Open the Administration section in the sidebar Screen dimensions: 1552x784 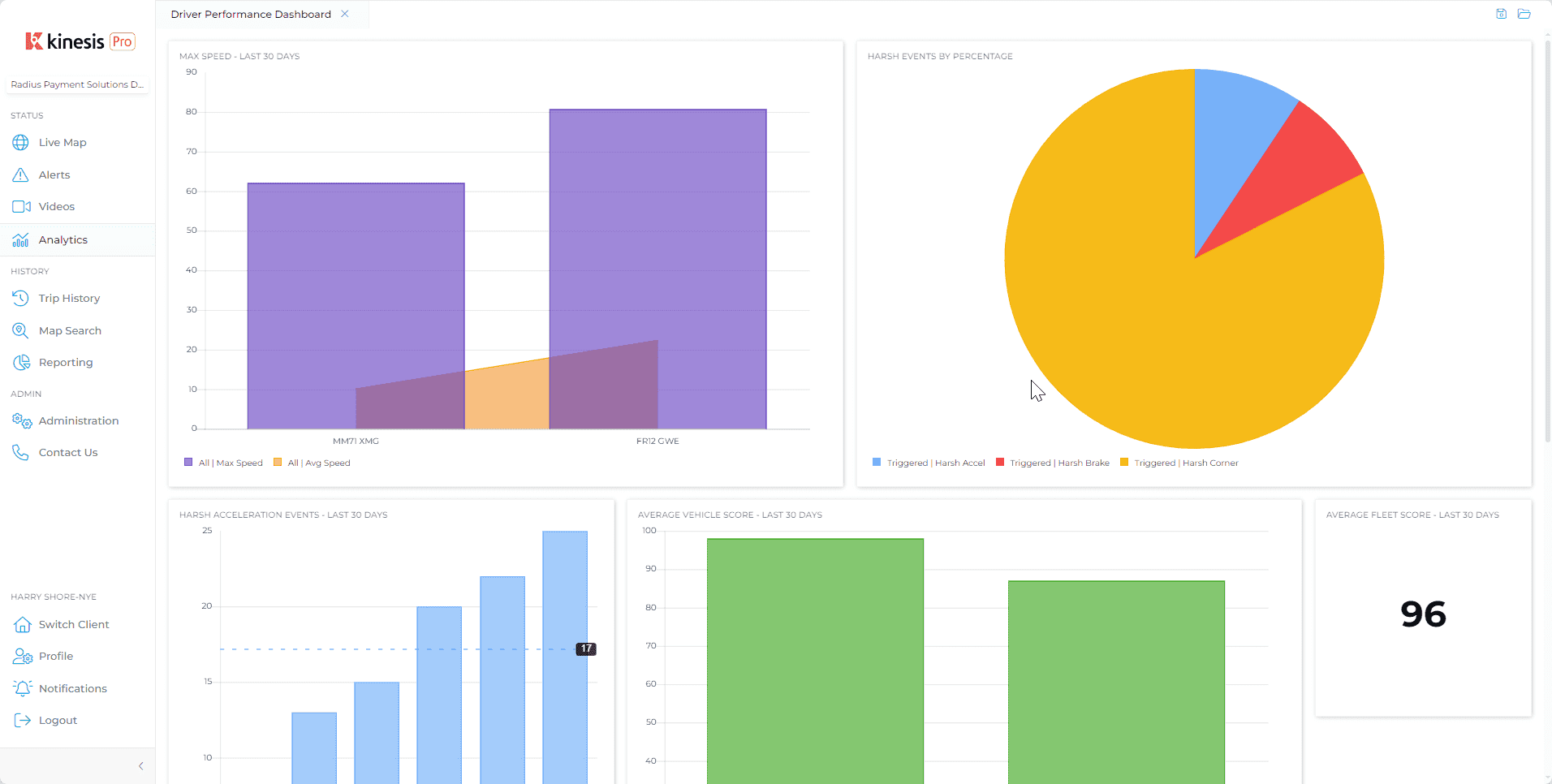point(78,421)
